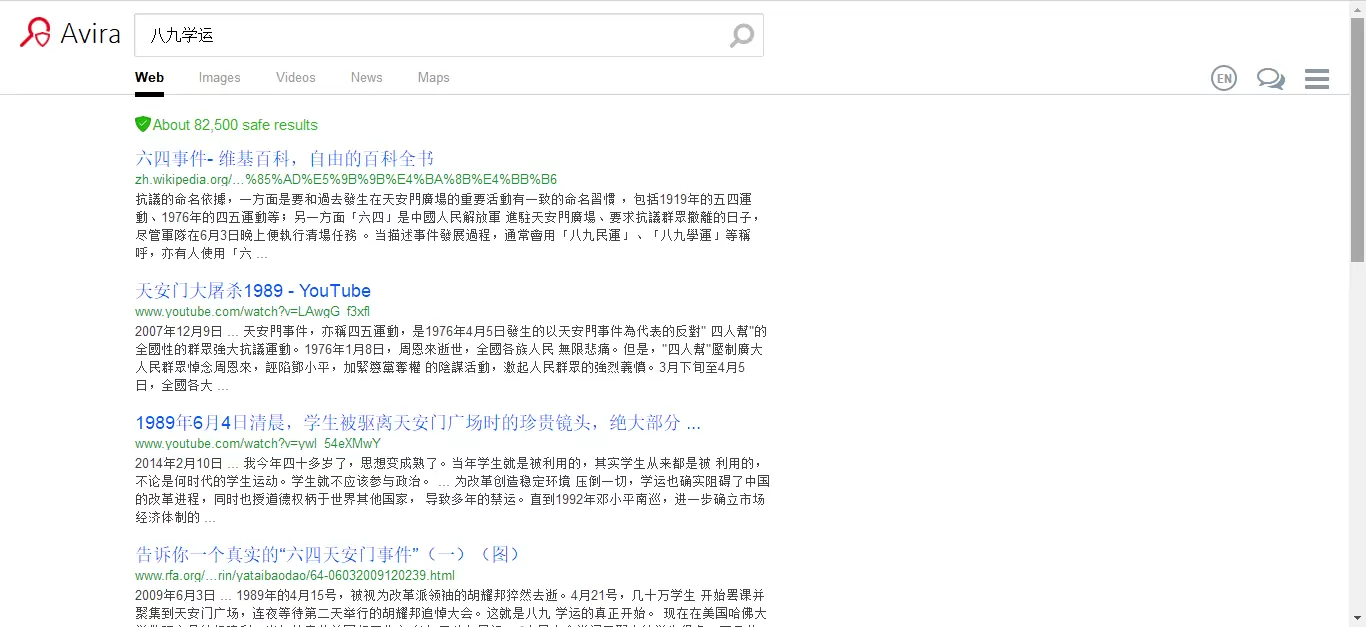This screenshot has width=1366, height=627.
Task: Go to the News tab
Action: 366,77
